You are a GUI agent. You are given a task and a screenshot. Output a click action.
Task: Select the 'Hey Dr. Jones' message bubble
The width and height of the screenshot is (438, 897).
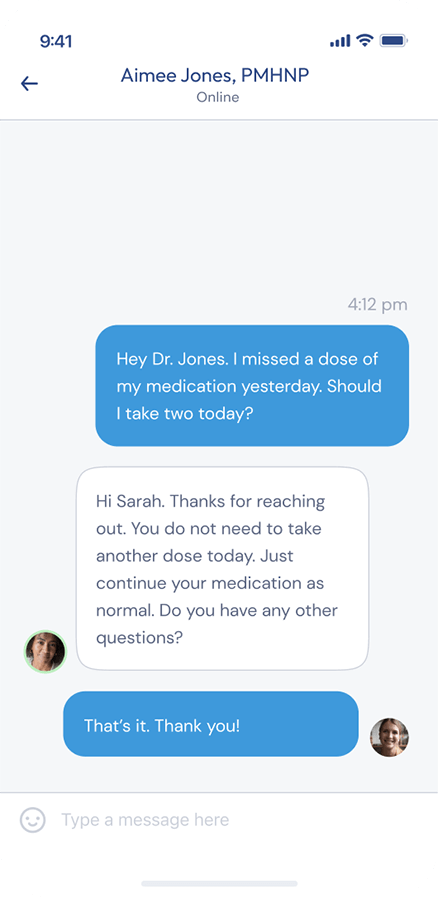[252, 385]
